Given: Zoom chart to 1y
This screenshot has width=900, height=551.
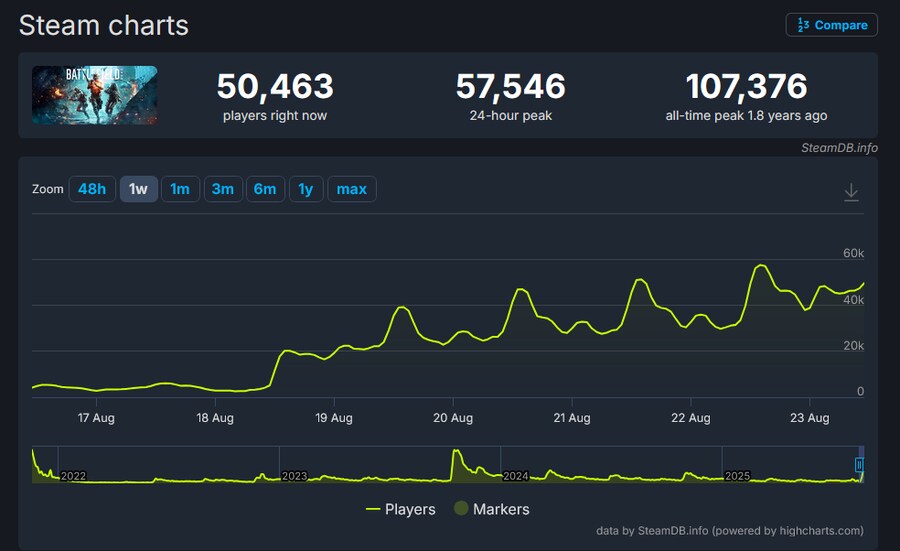Looking at the screenshot, I should pyautogui.click(x=306, y=189).
